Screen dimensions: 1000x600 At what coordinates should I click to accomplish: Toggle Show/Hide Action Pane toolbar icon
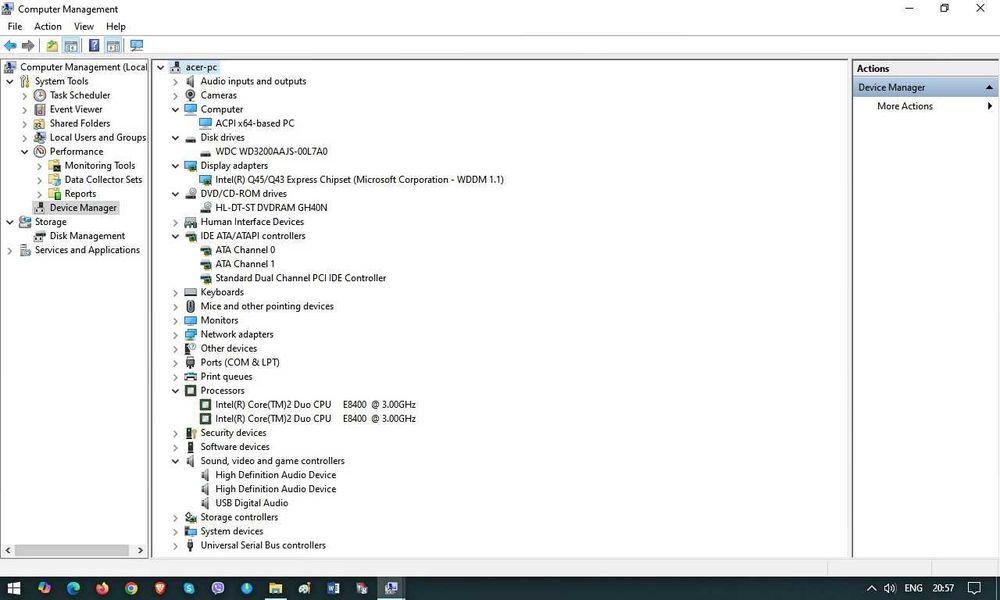click(x=113, y=45)
